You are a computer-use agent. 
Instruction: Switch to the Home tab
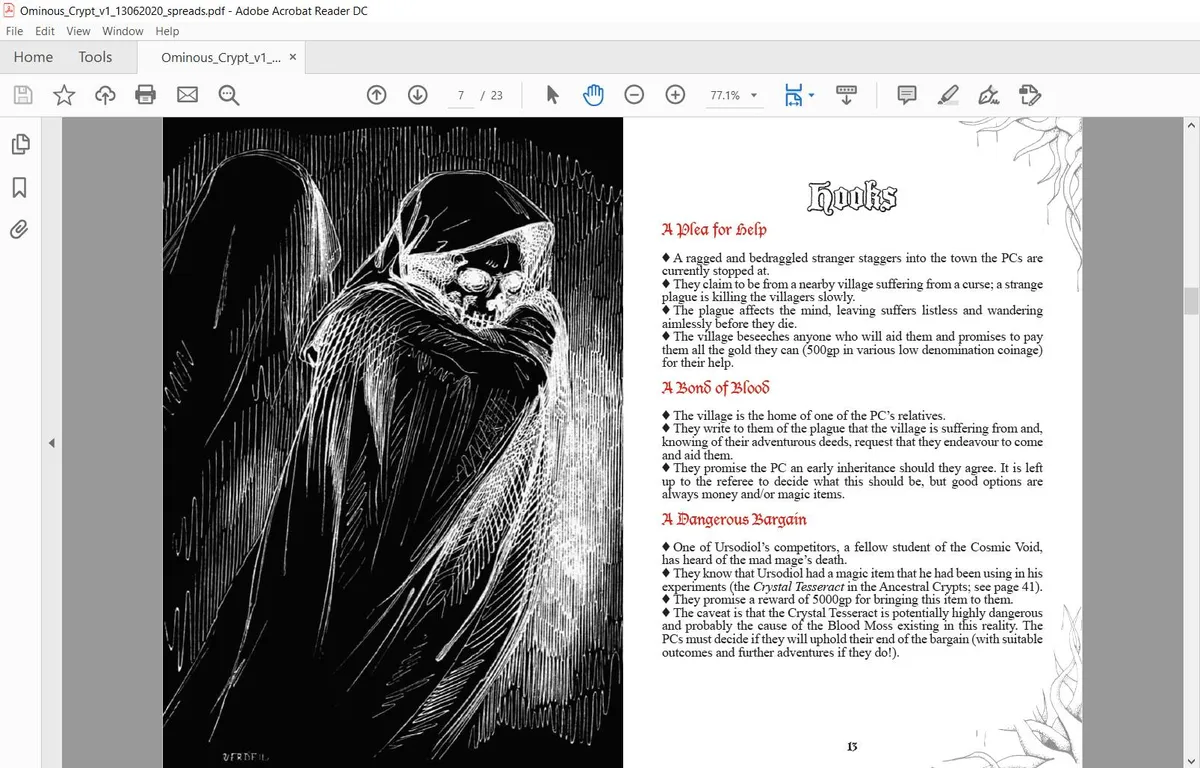(33, 57)
